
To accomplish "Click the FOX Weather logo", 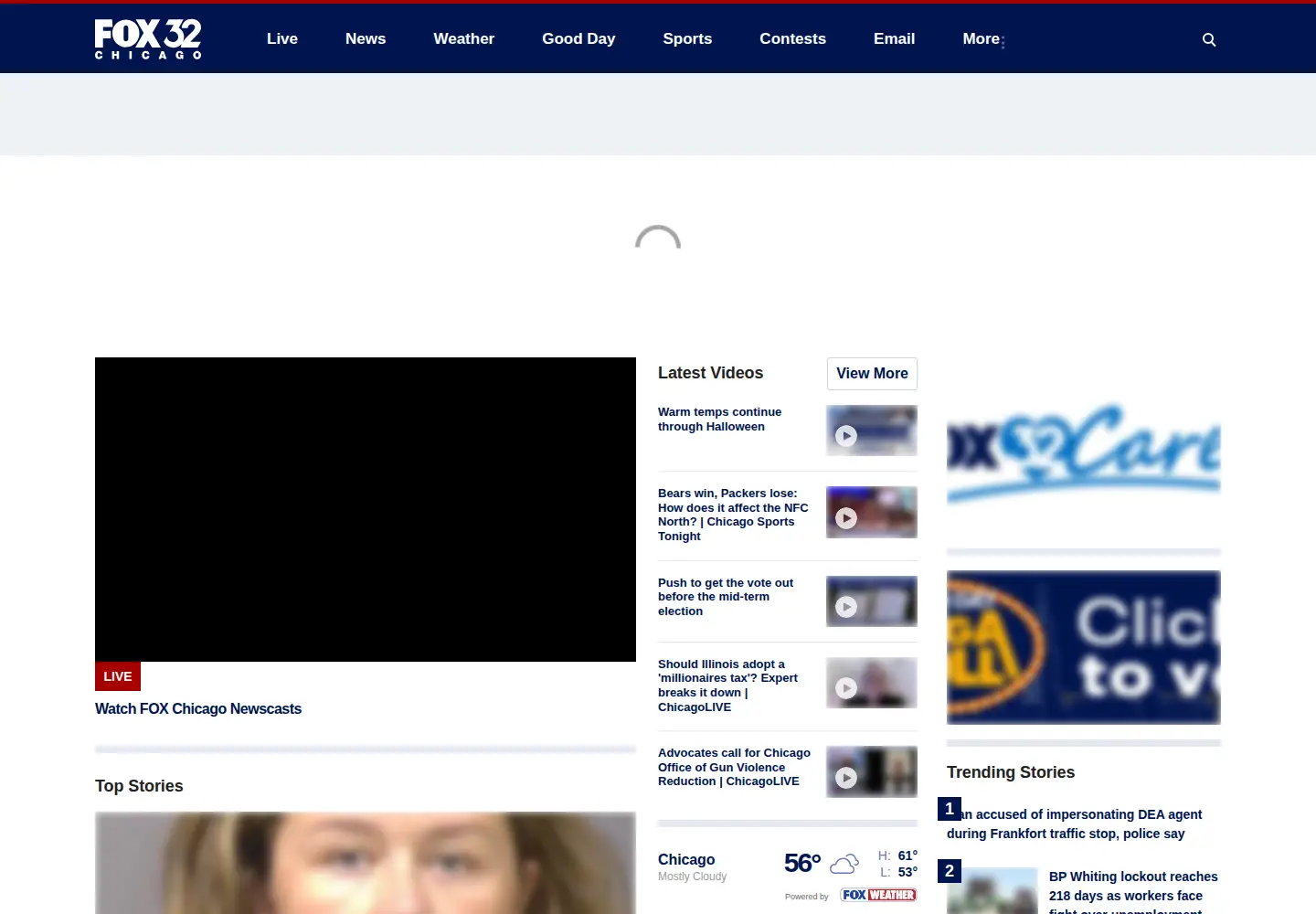I will pyautogui.click(x=878, y=895).
